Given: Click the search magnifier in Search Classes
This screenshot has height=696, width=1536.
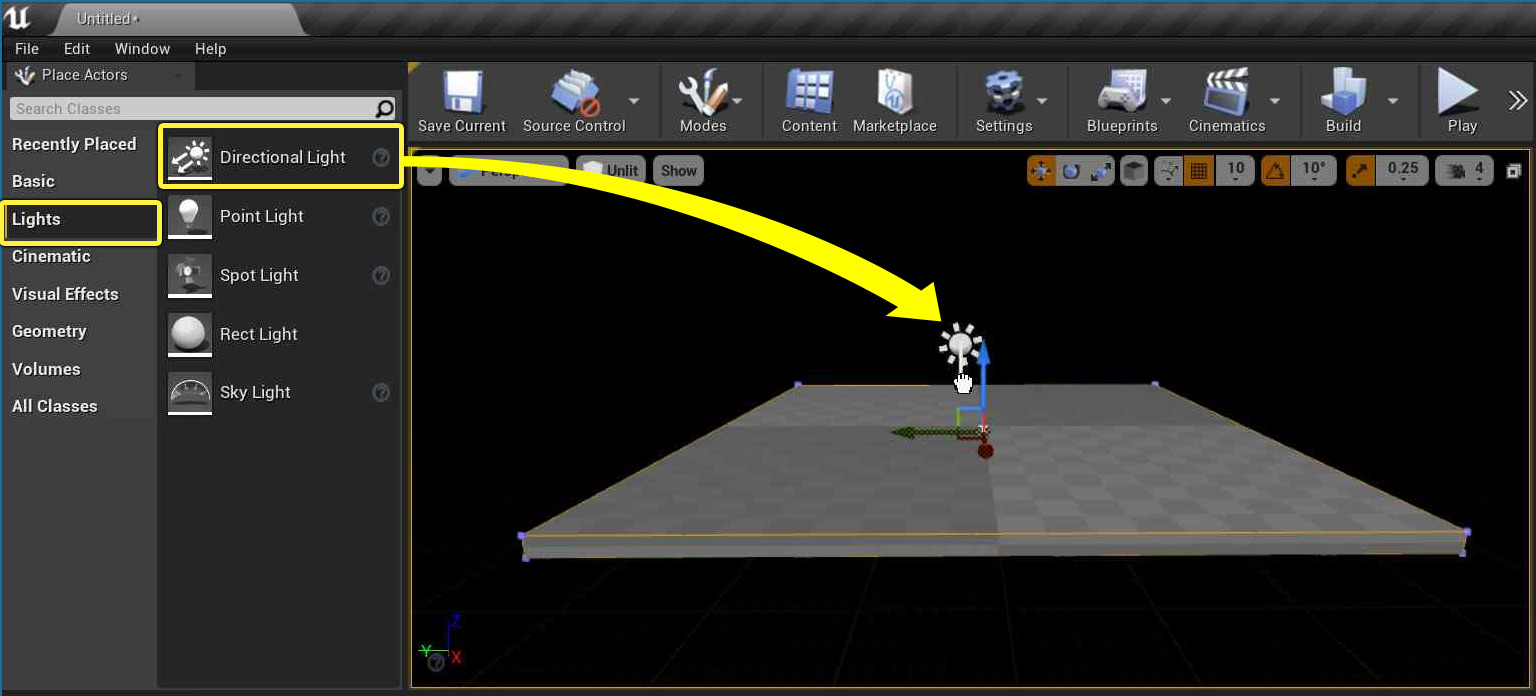Looking at the screenshot, I should point(384,109).
